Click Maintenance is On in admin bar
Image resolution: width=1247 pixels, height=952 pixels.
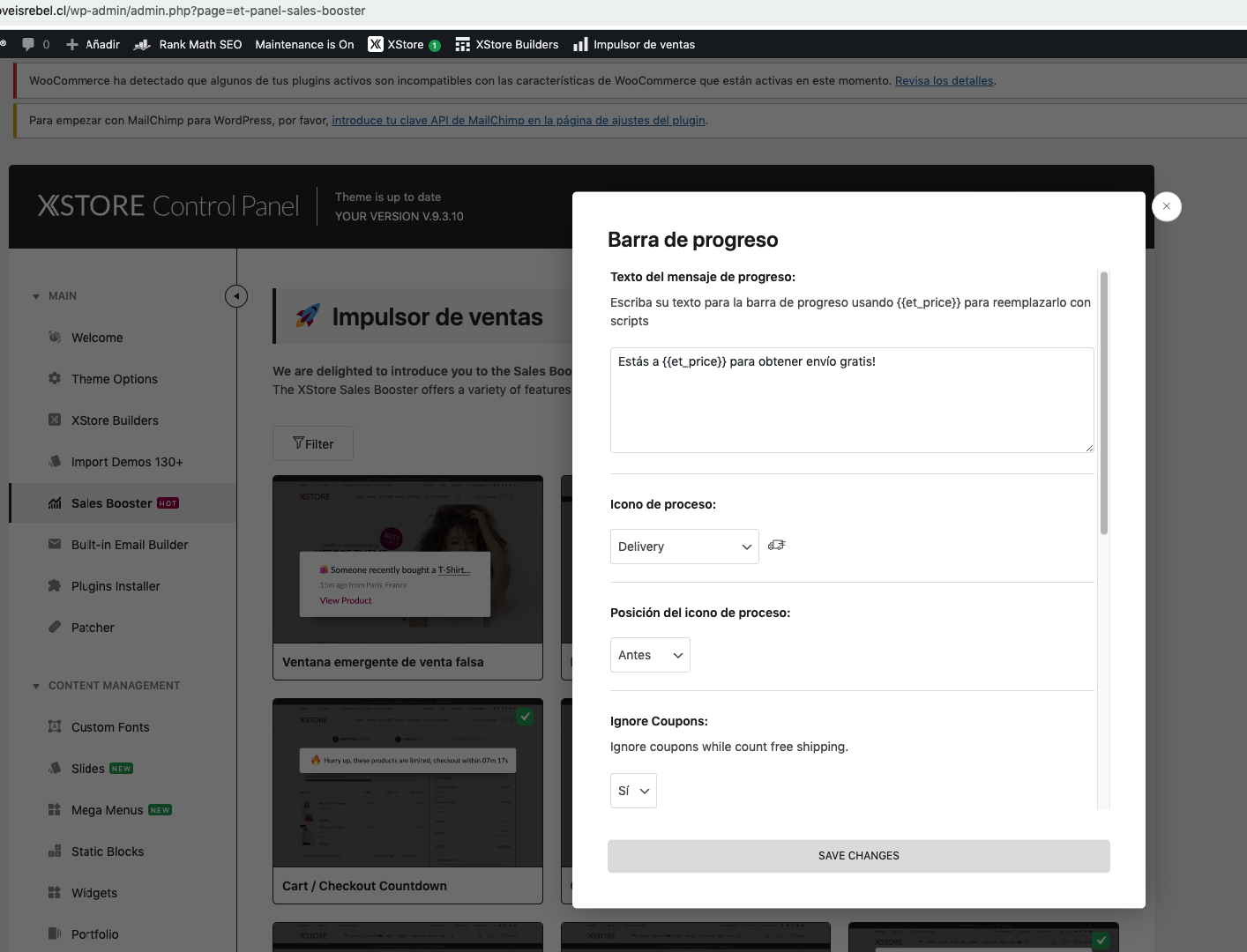[304, 44]
